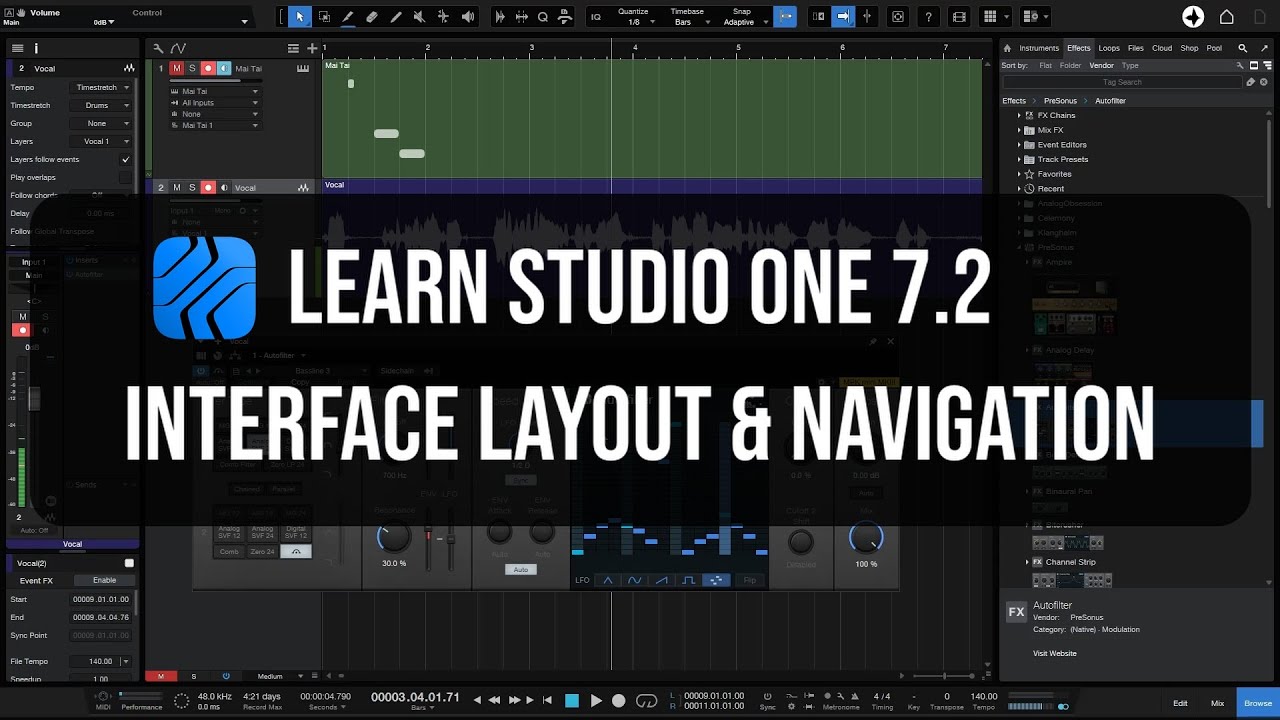The image size is (1280, 720).
Task: Solo the Mai Tai track
Action: click(x=192, y=69)
